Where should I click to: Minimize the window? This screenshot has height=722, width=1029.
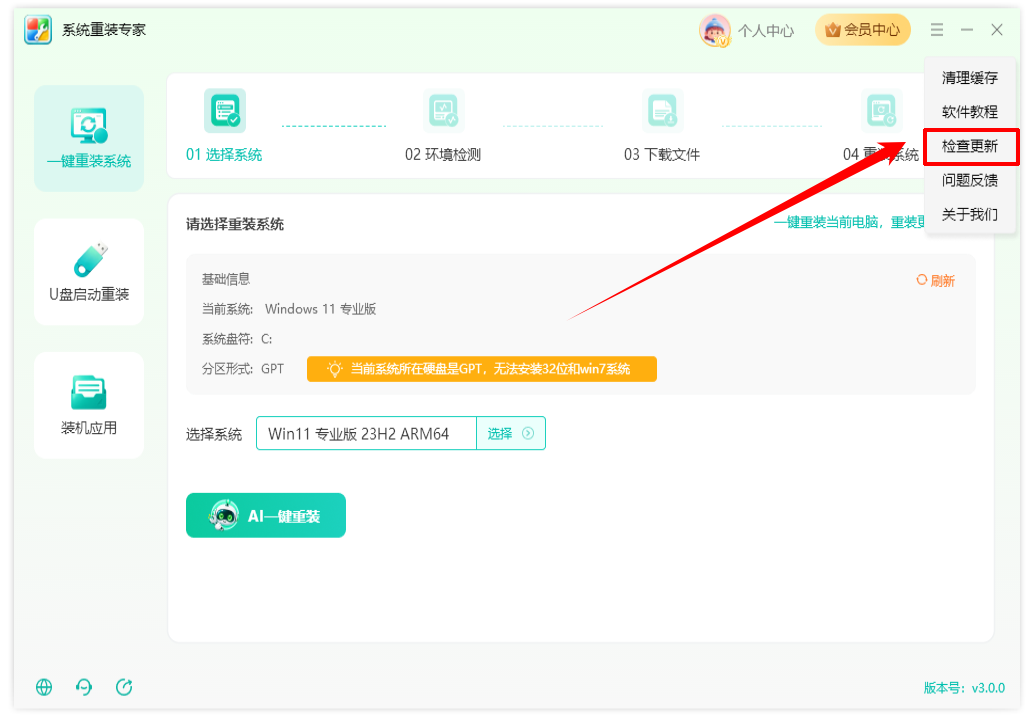click(967, 30)
